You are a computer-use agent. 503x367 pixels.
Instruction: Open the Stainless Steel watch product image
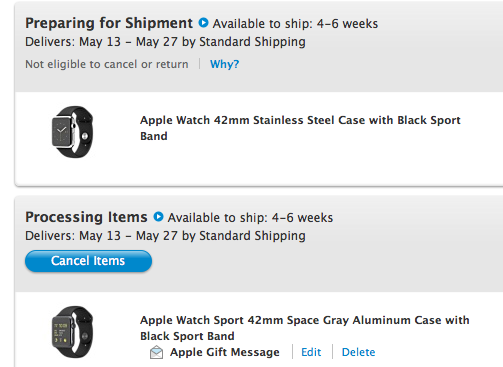point(72,132)
